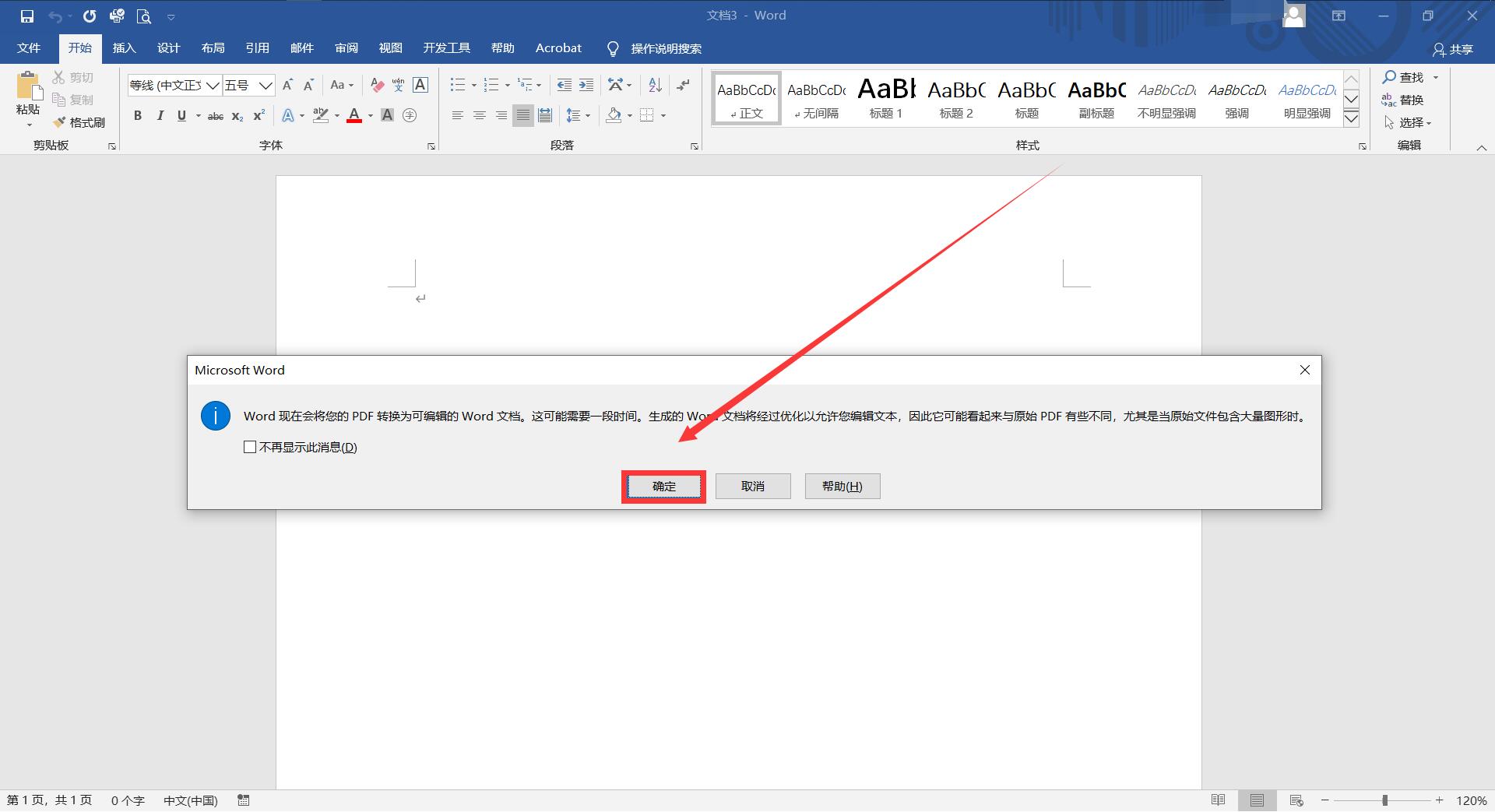This screenshot has height=812, width=1495.
Task: Click the Show/Hide paragraph marks icon
Action: coord(683,85)
